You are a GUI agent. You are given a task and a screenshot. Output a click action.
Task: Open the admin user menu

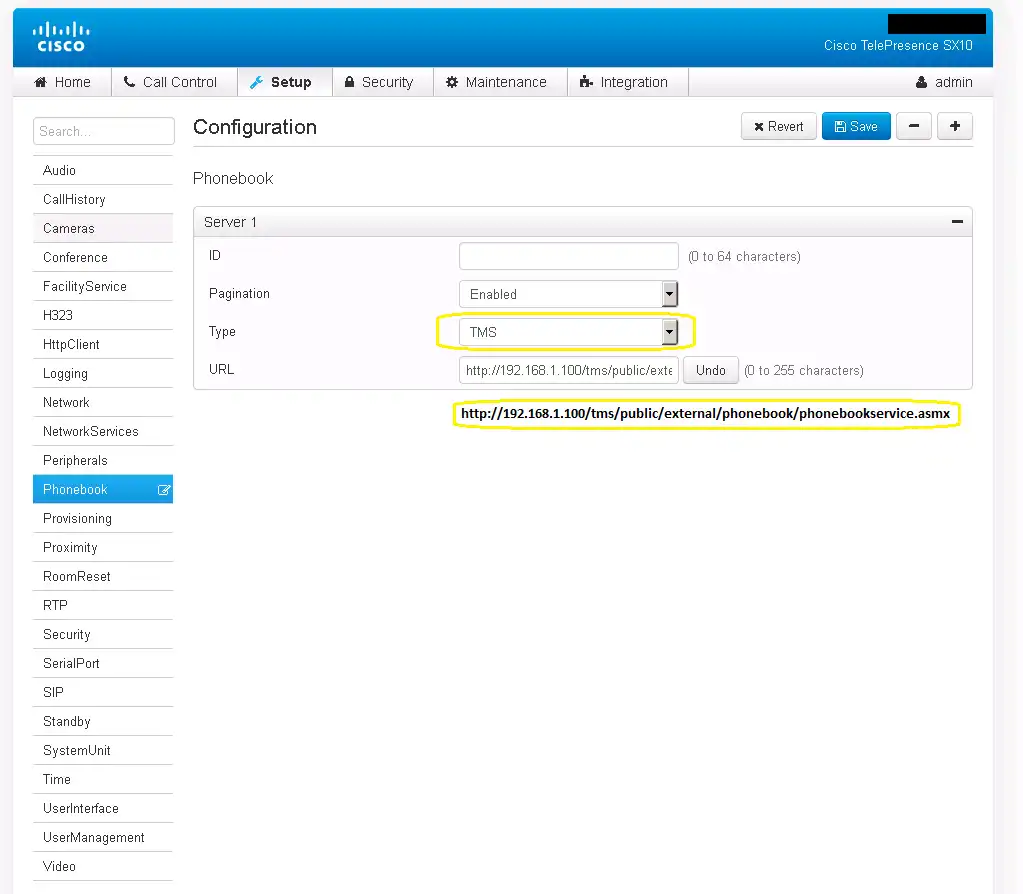944,82
